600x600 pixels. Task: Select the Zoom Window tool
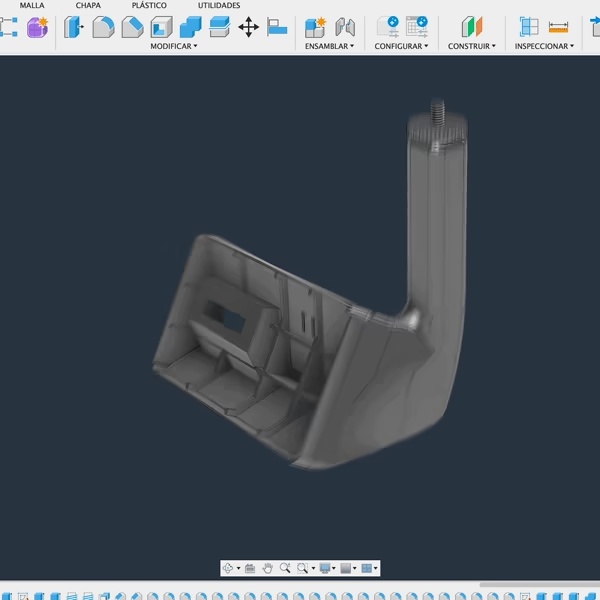coord(302,568)
